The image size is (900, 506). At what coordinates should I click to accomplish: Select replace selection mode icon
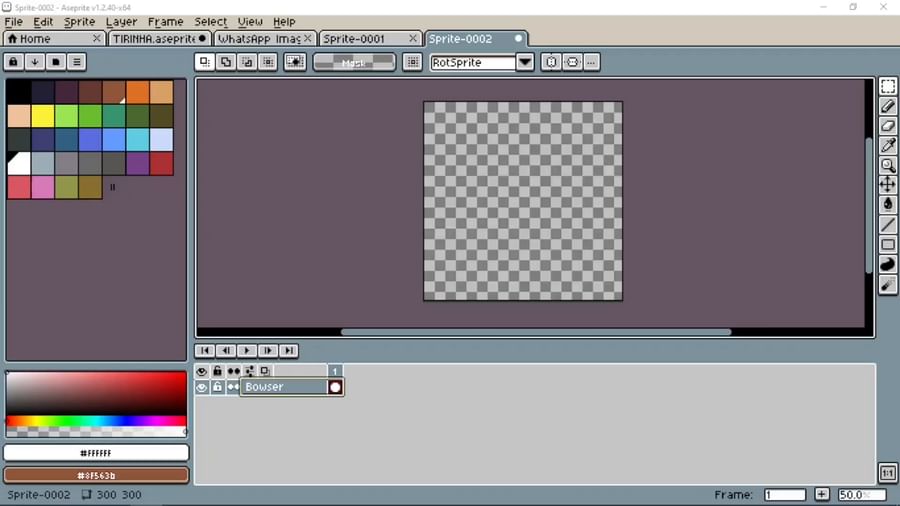click(x=205, y=61)
